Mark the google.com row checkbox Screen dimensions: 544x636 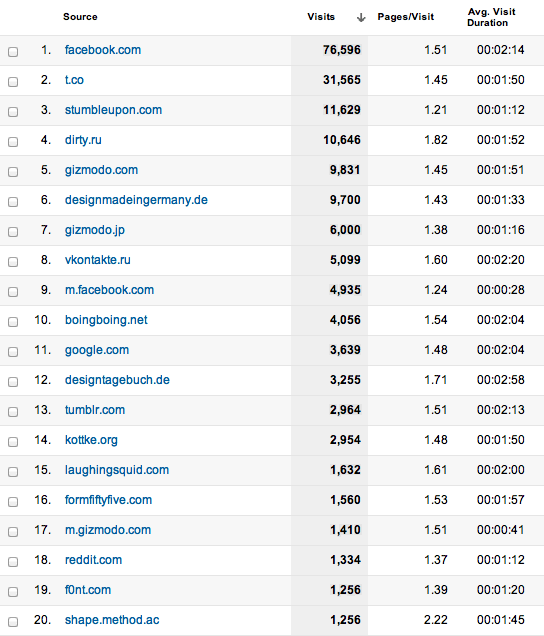click(13, 352)
